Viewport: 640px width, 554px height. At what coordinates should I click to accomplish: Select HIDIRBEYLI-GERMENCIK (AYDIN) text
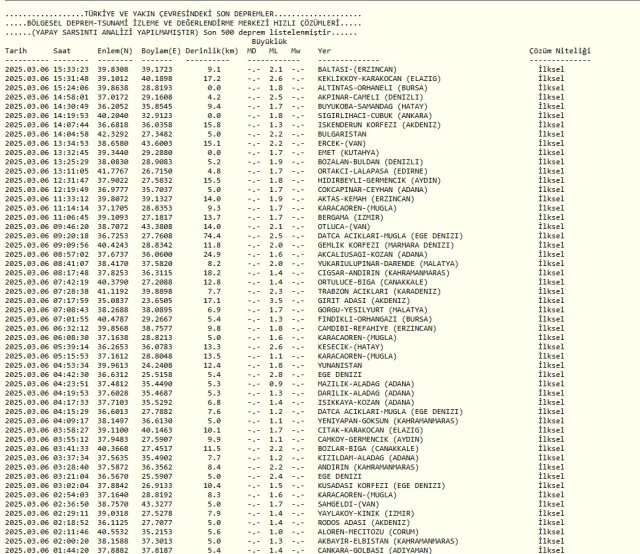pyautogui.click(x=379, y=180)
